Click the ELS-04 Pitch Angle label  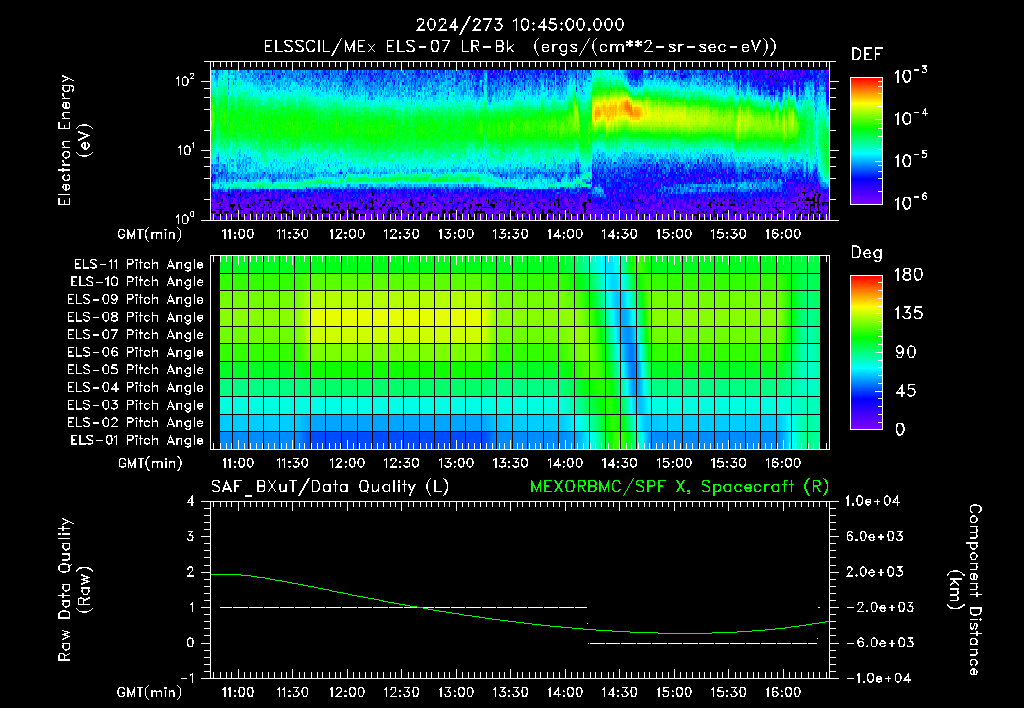point(135,387)
